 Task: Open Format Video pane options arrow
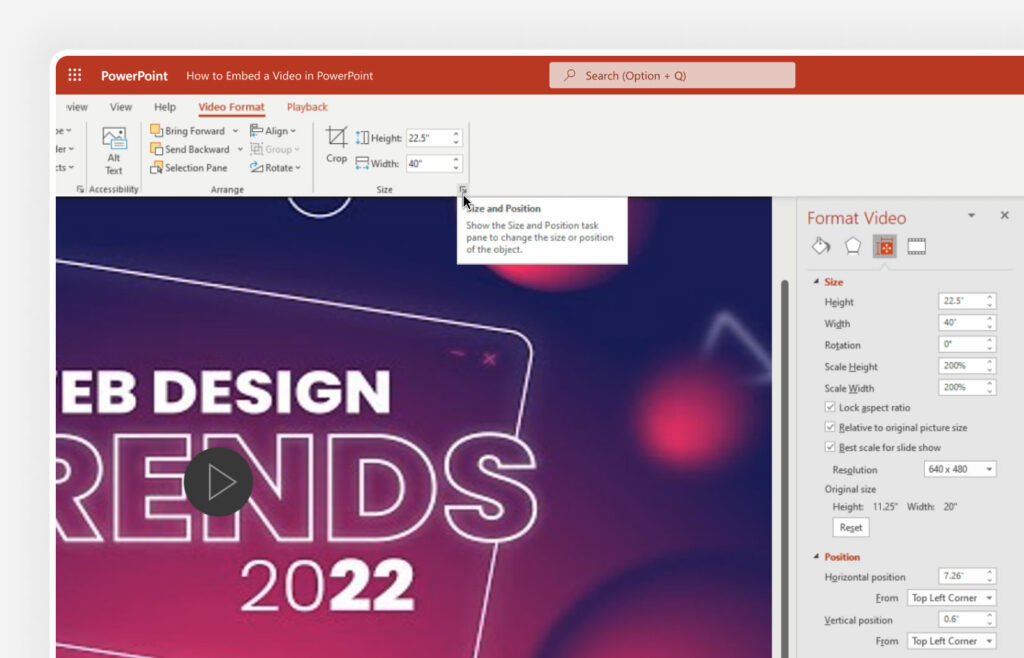coord(971,215)
